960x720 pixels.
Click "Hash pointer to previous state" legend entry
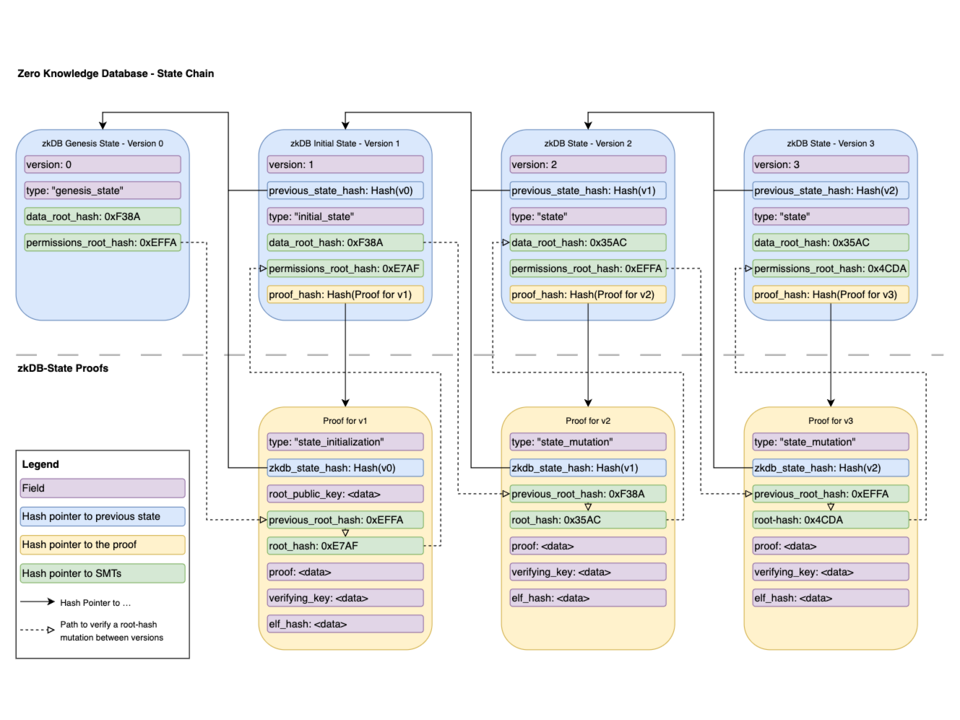pos(102,517)
